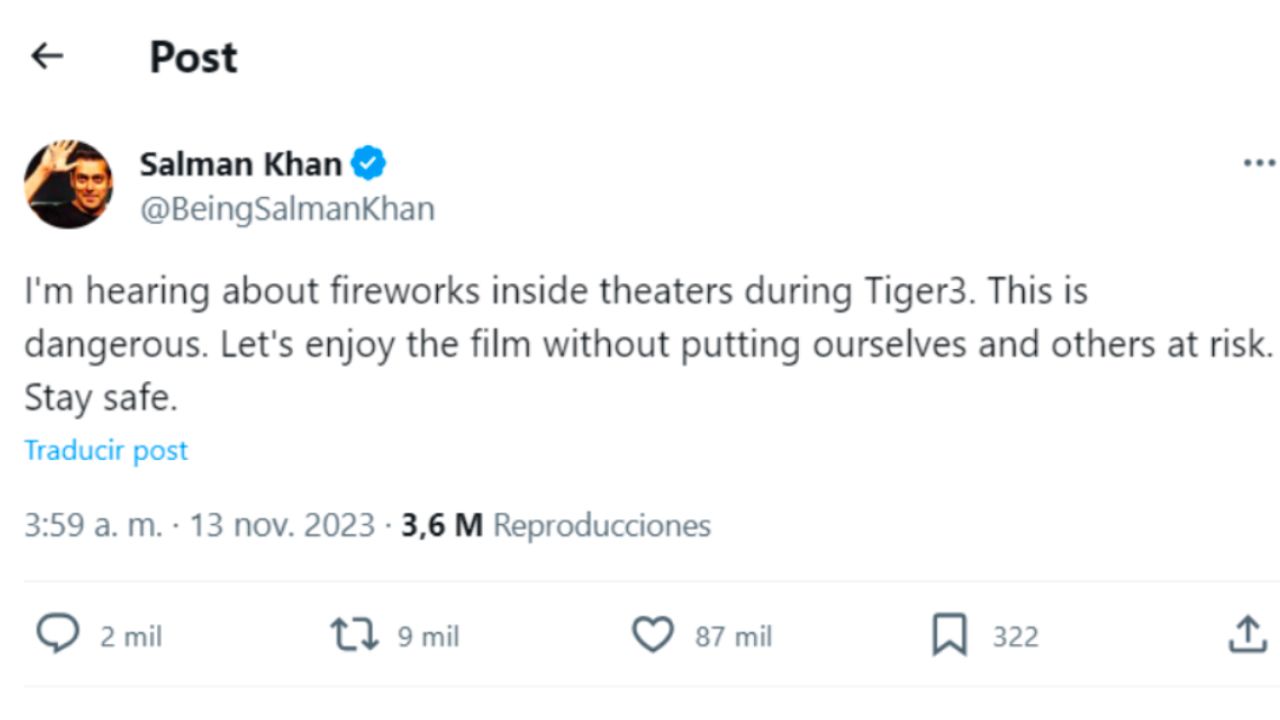Image resolution: width=1280 pixels, height=720 pixels.
Task: Open the three-dot more options menu
Action: pyautogui.click(x=1258, y=163)
